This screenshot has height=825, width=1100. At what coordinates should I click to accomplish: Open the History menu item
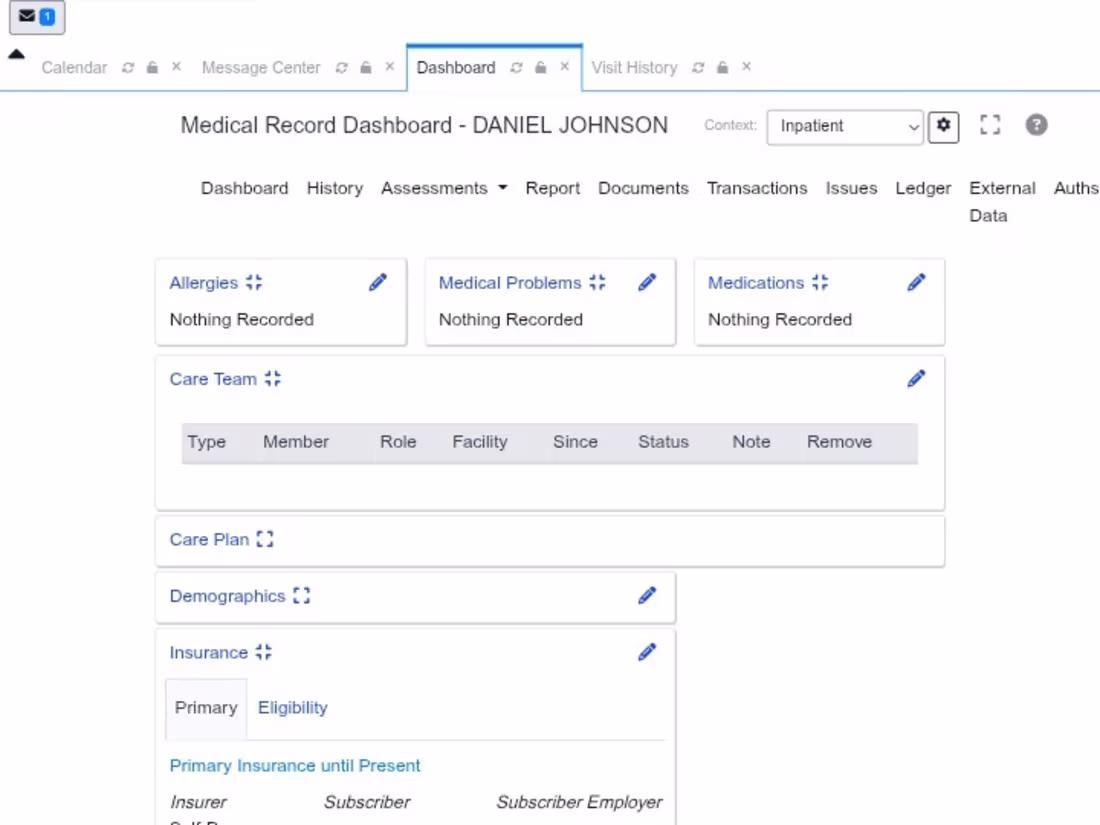[335, 188]
